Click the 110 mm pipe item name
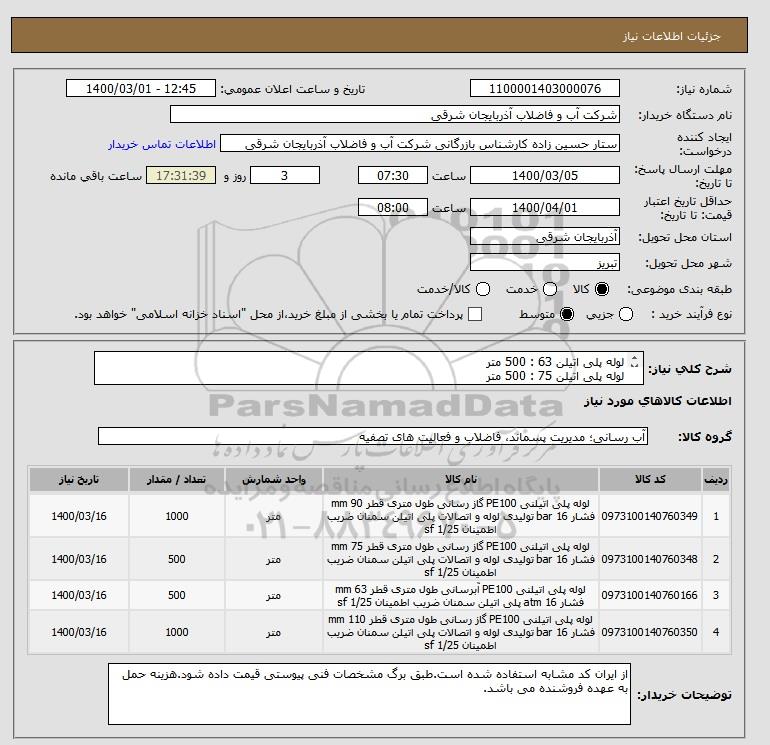Viewport: 770px width, 745px height. (x=461, y=632)
